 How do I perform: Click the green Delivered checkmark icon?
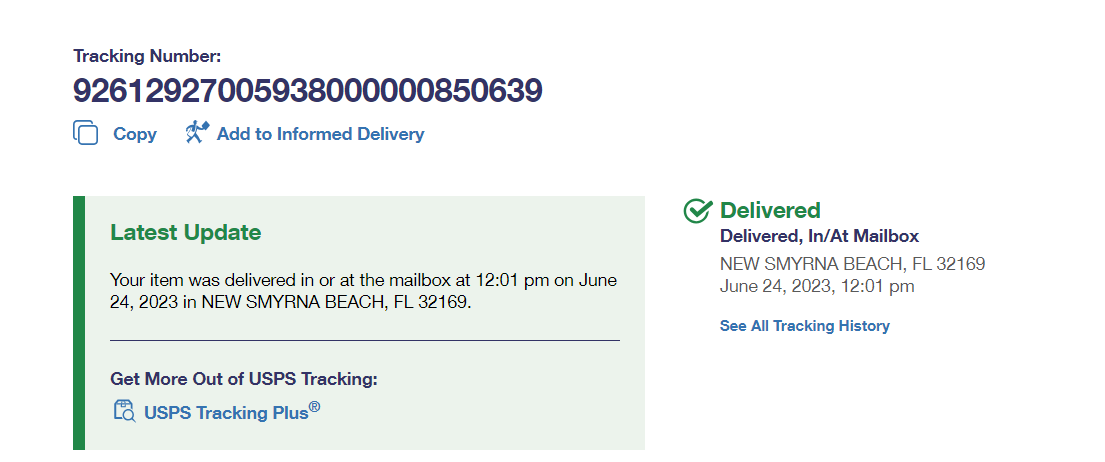coord(697,211)
